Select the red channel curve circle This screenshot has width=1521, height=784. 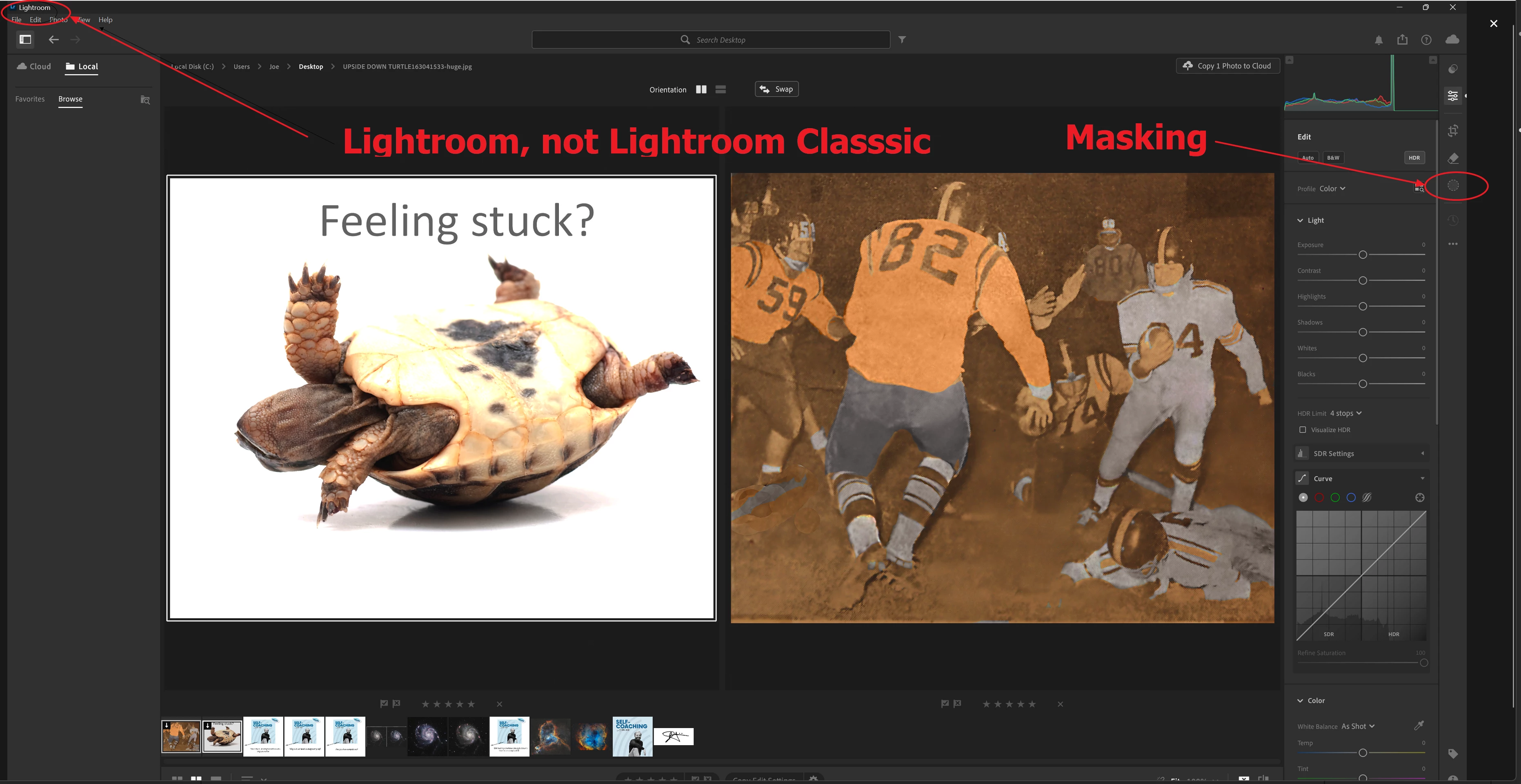click(1319, 497)
